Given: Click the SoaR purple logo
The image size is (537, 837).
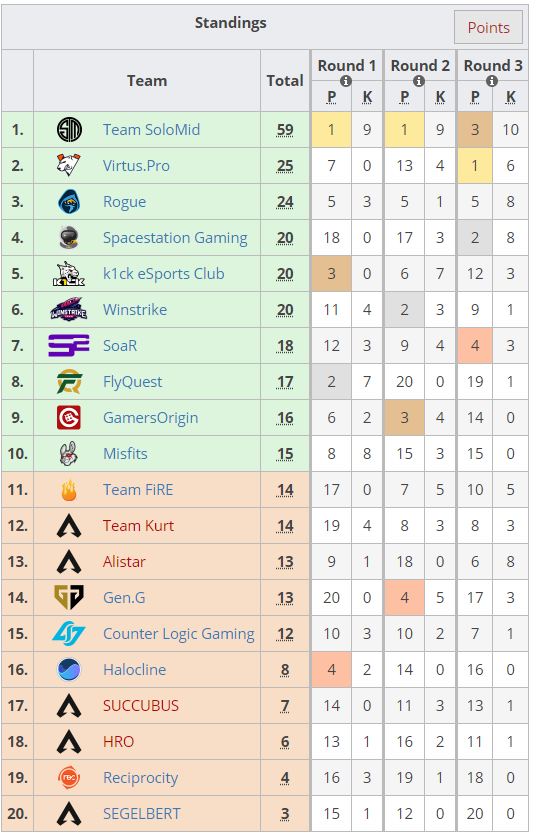Looking at the screenshot, I should (69, 346).
